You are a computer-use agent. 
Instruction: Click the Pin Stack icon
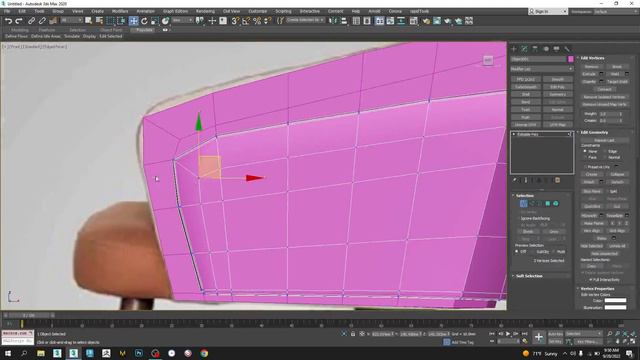point(515,180)
